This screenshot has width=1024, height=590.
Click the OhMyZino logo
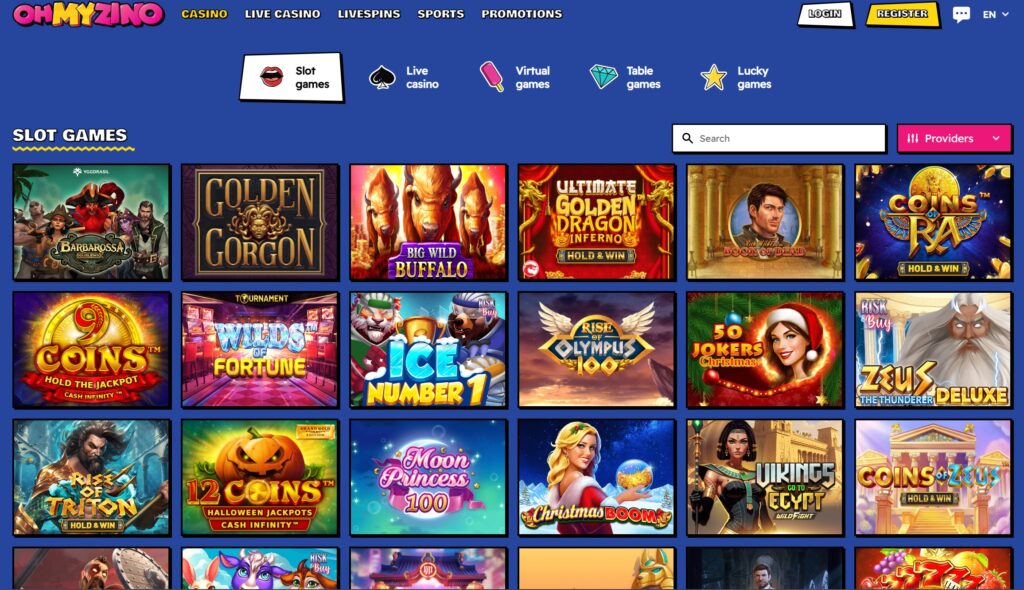[x=88, y=14]
